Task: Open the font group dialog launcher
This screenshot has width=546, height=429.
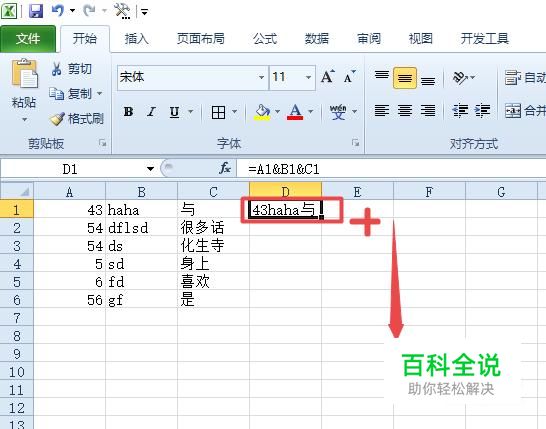Action: 355,143
